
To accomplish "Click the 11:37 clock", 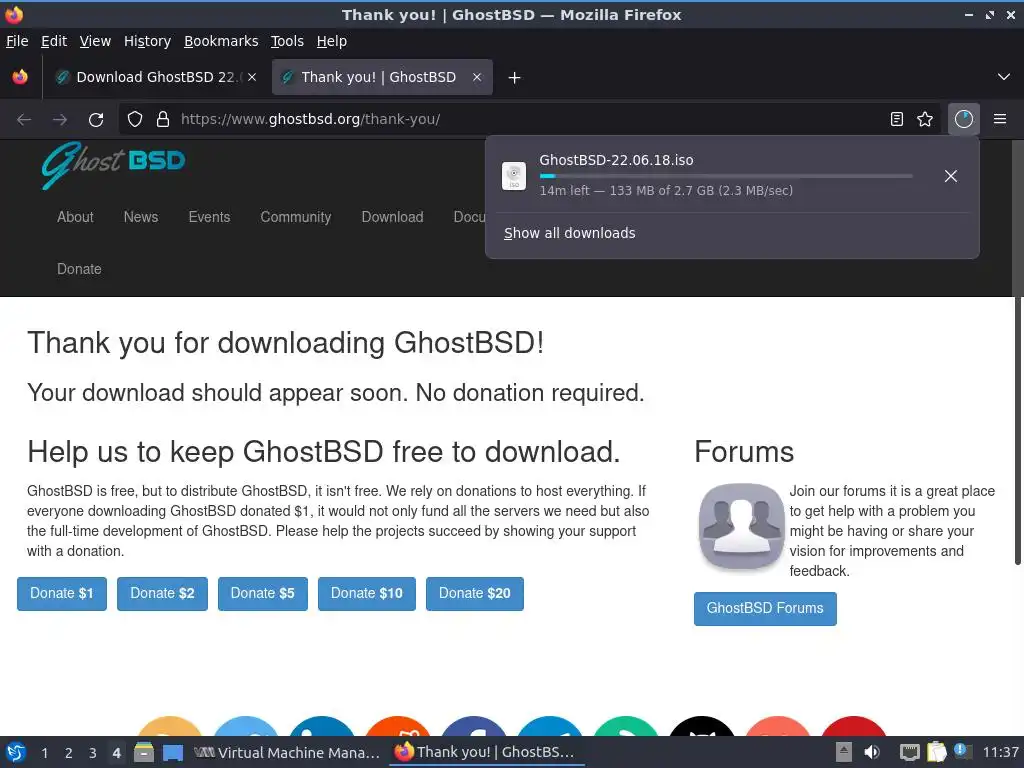I will point(1000,752).
